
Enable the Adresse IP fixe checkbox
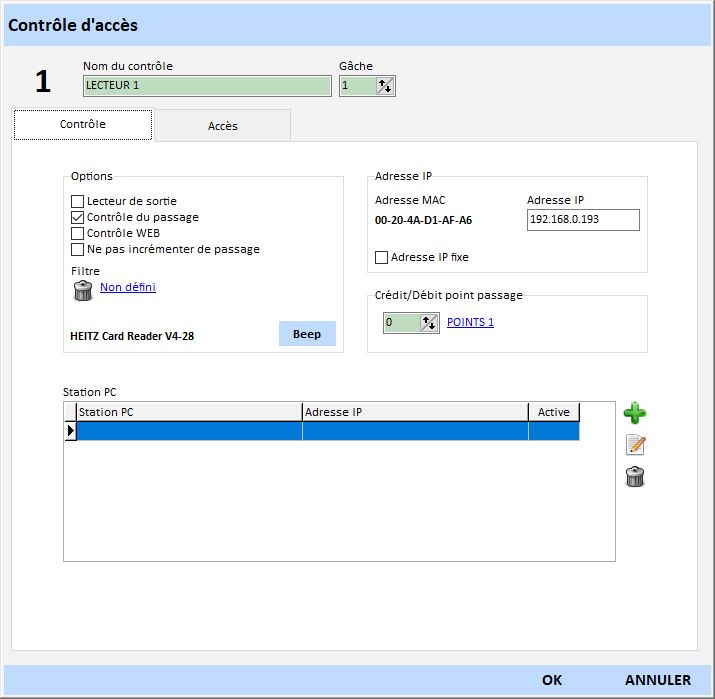tap(381, 257)
